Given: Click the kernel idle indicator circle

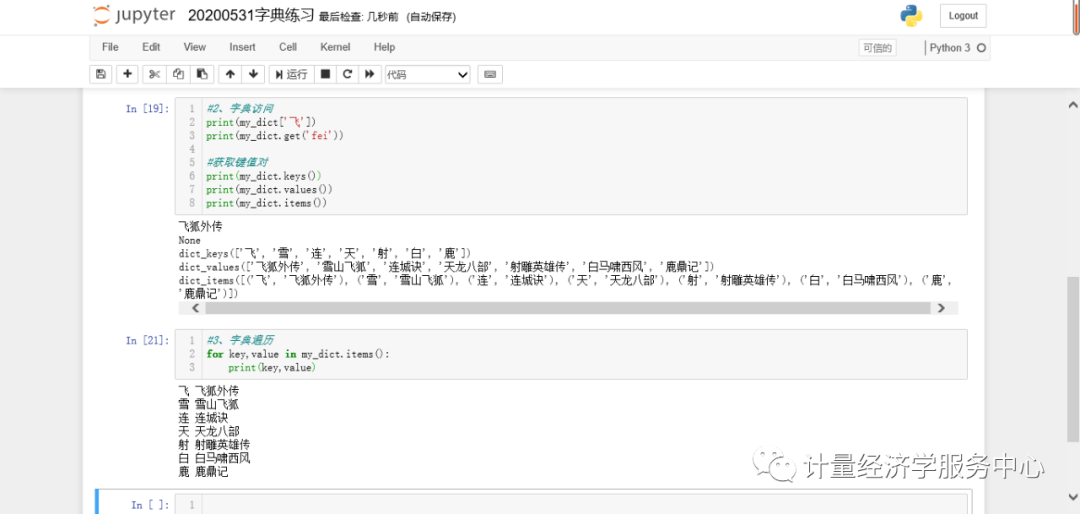Looking at the screenshot, I should tap(982, 48).
